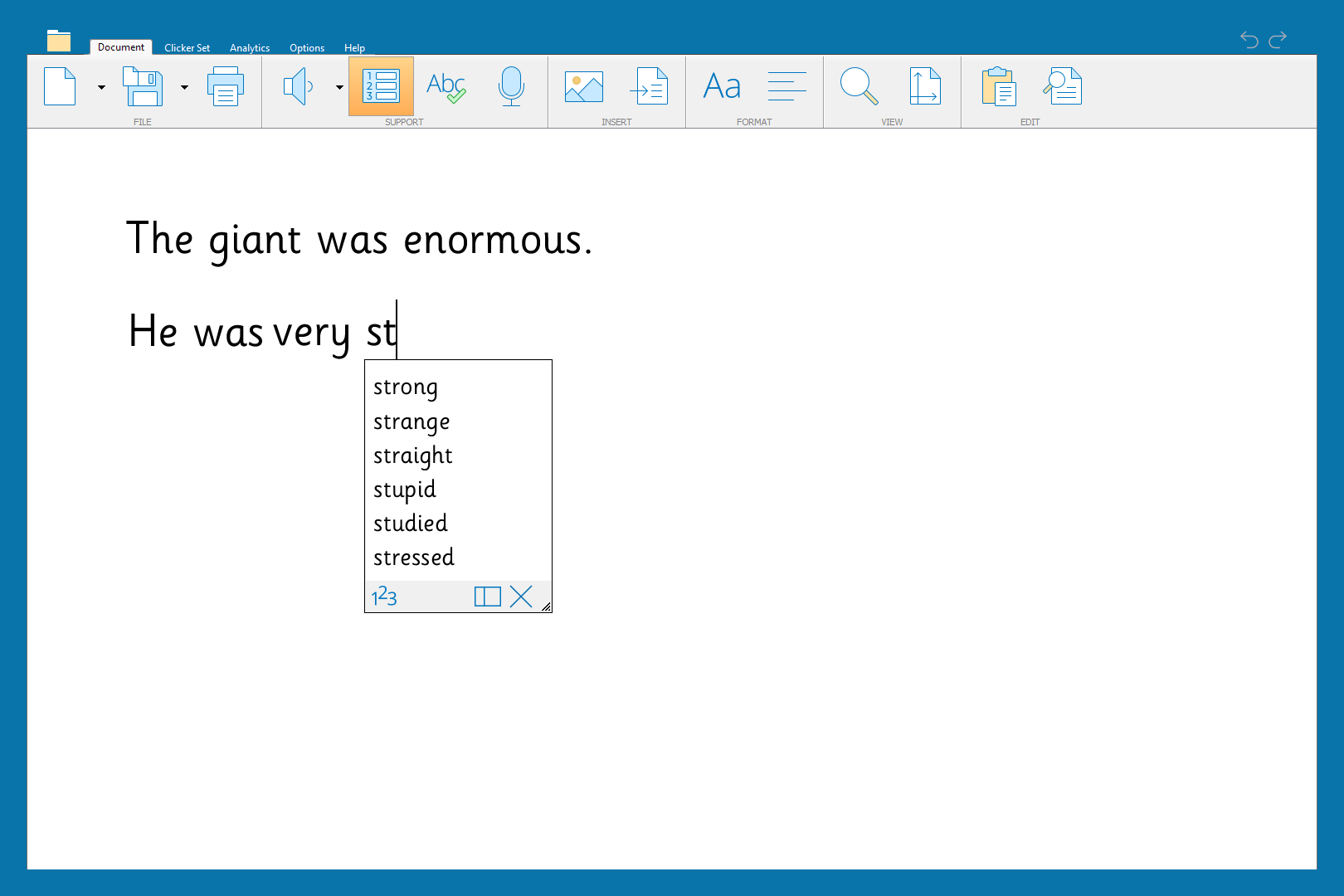Save the current document
Screen dimensions: 1344x896
pos(143,86)
